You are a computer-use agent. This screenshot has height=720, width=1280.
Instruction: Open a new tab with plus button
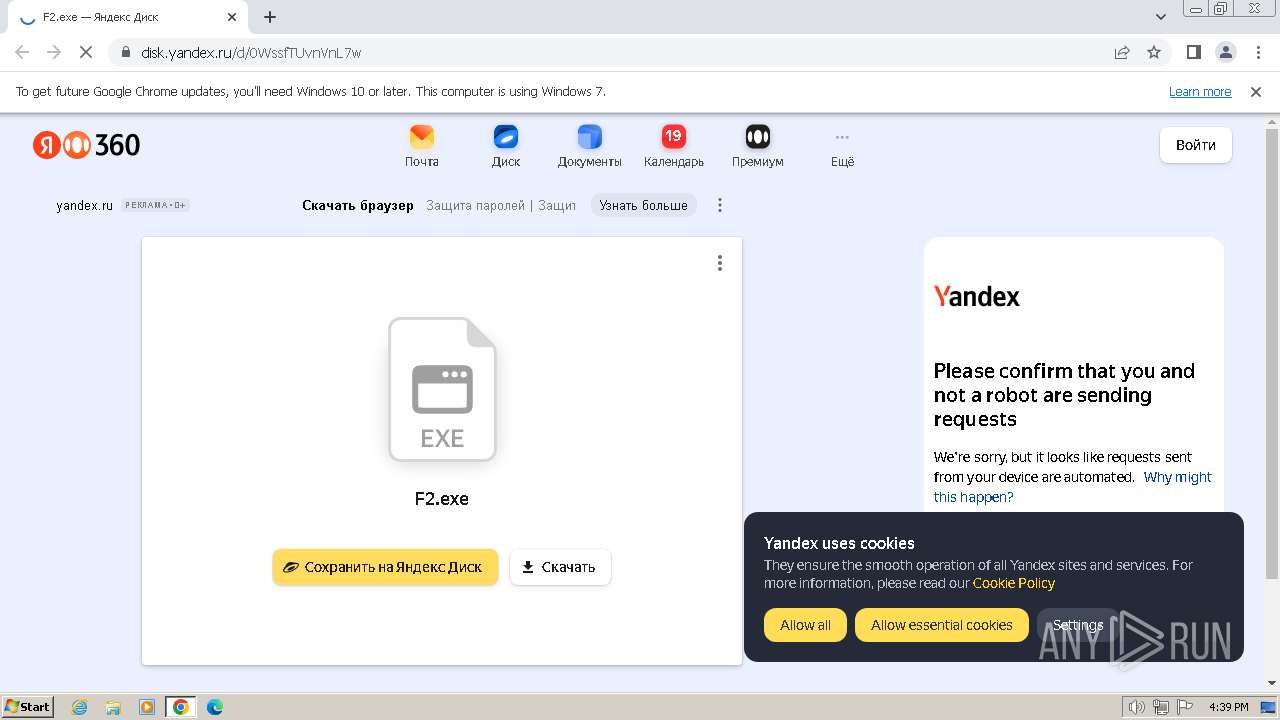(270, 17)
